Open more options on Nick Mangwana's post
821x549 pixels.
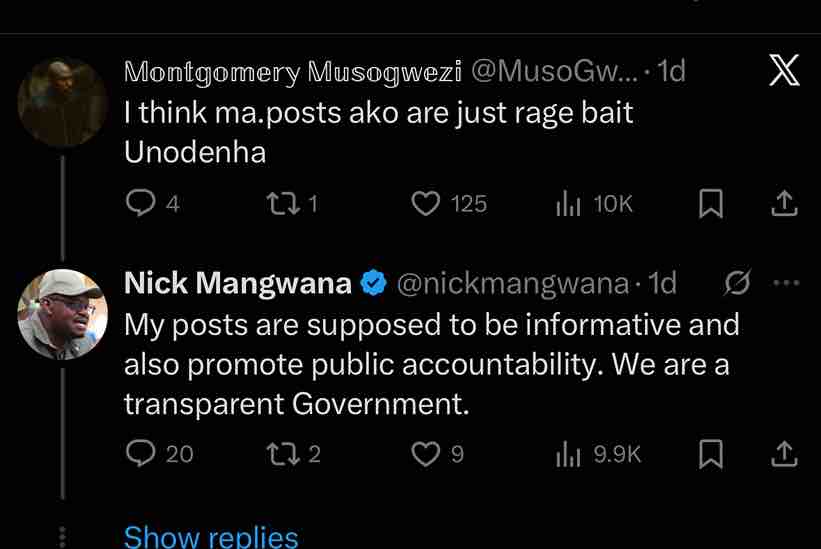(787, 283)
